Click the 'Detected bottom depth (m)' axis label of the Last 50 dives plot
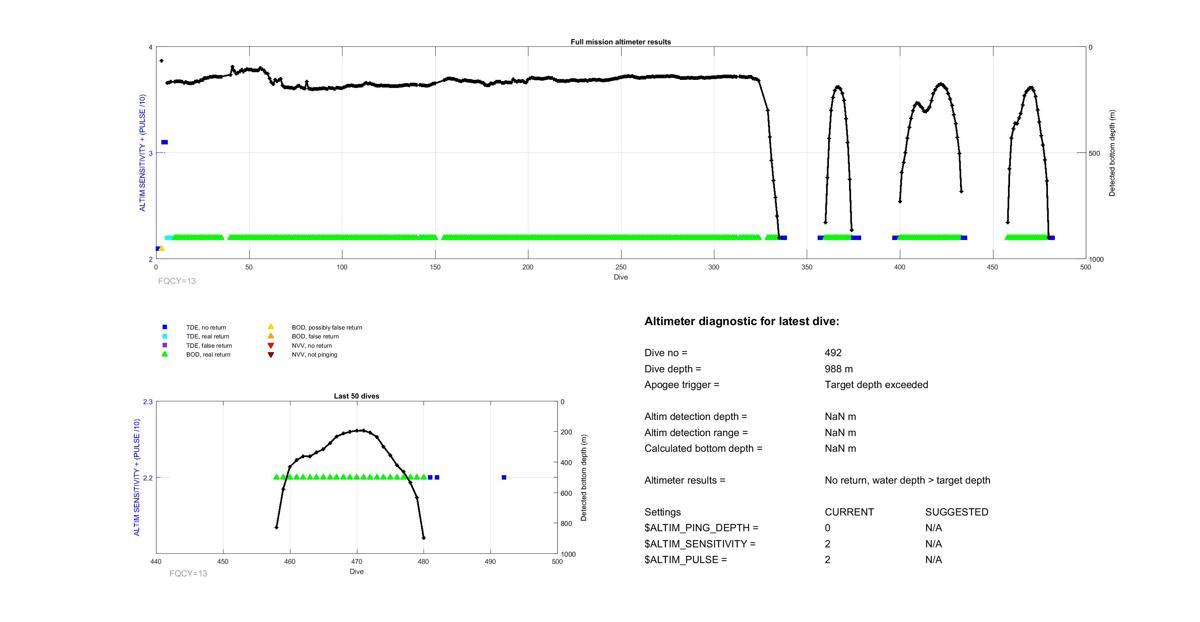The image size is (1200, 622). [x=583, y=478]
